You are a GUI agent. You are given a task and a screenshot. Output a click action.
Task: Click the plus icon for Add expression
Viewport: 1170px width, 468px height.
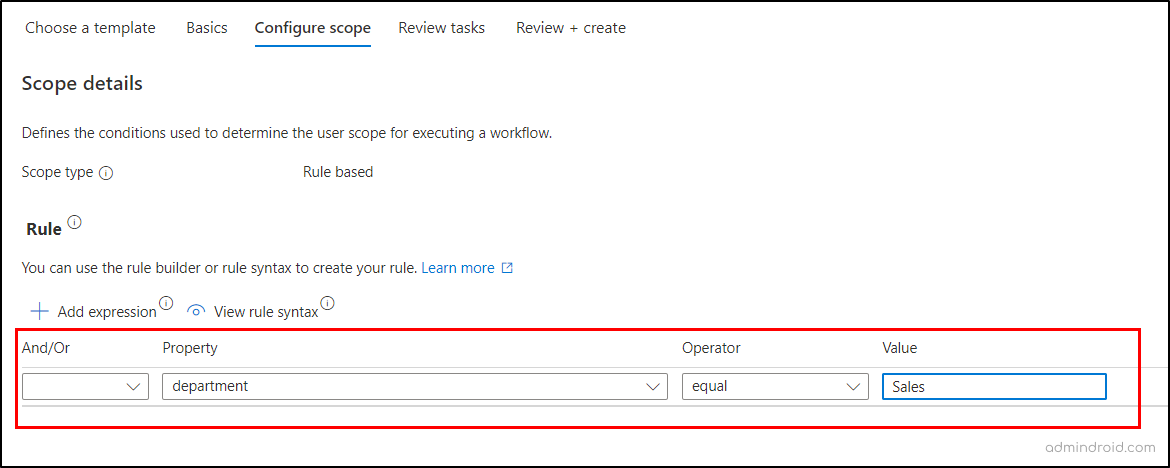click(x=39, y=311)
